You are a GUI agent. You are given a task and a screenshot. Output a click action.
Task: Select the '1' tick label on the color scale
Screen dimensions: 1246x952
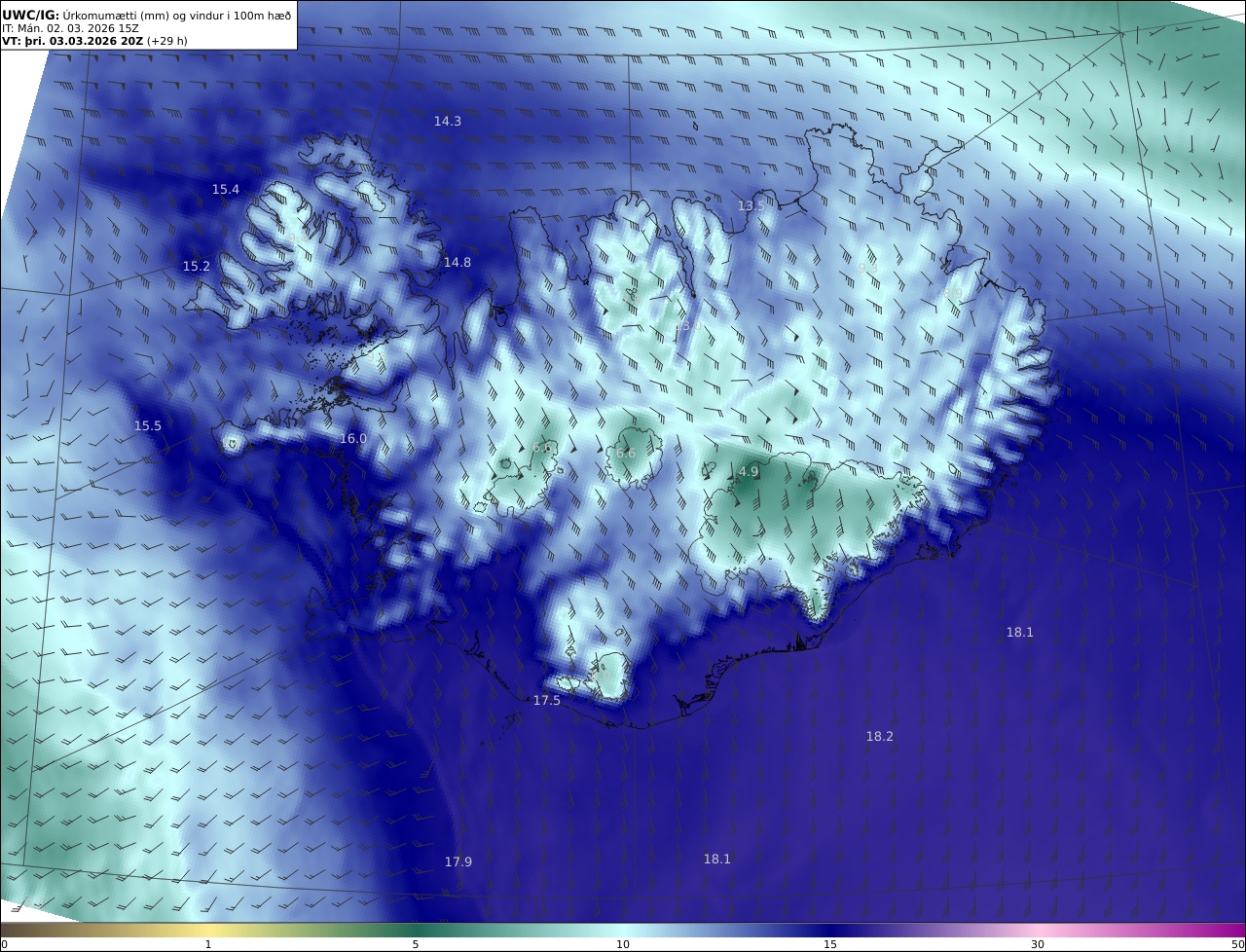(x=208, y=944)
